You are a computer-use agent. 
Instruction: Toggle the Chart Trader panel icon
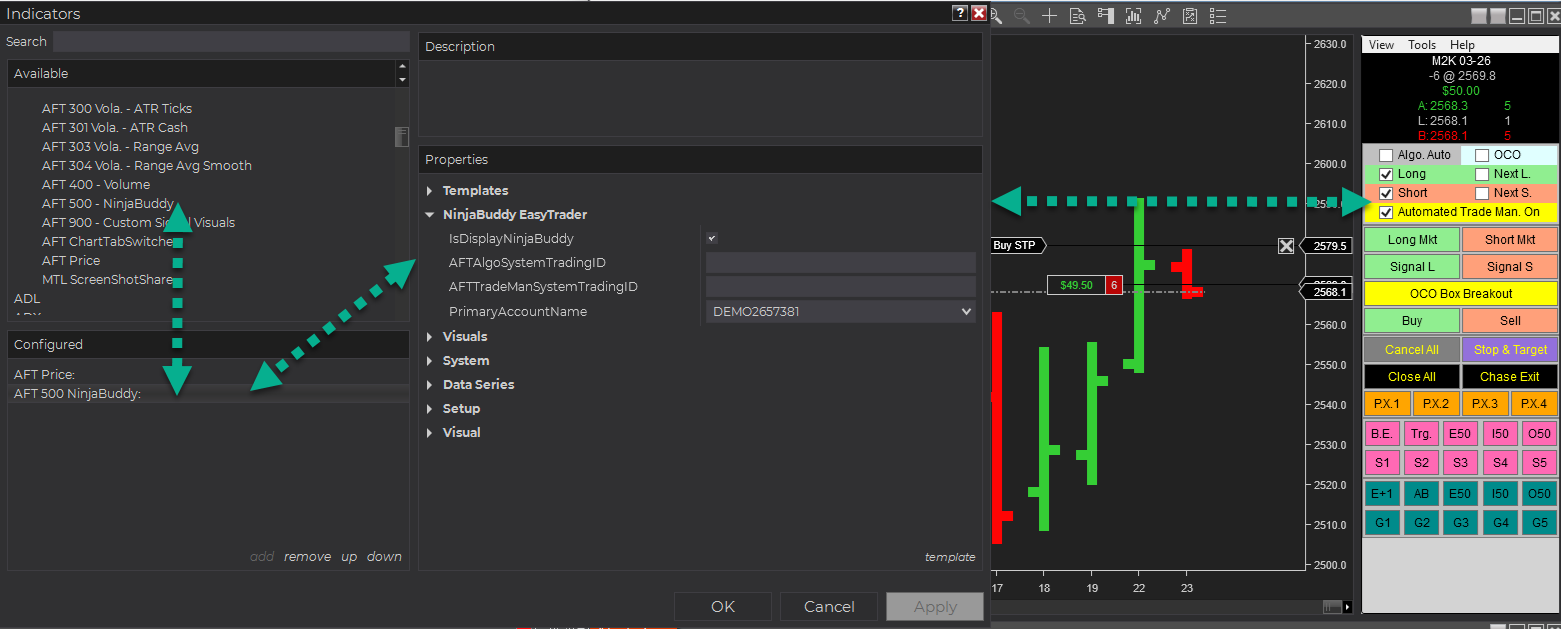pyautogui.click(x=1106, y=15)
